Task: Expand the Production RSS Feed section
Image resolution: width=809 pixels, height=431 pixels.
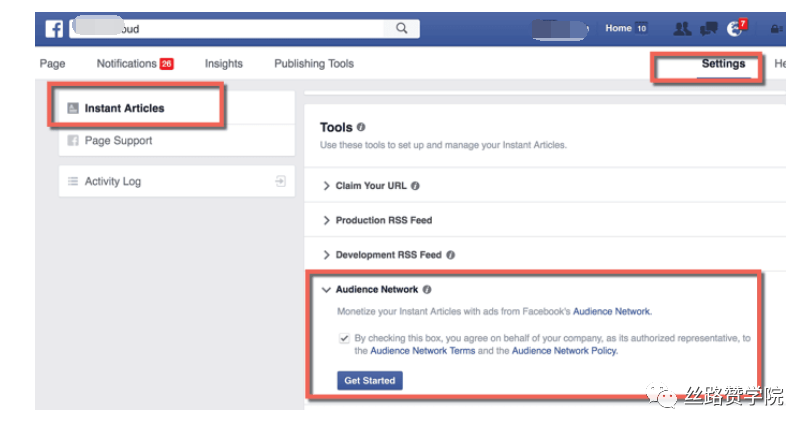Action: pos(326,220)
